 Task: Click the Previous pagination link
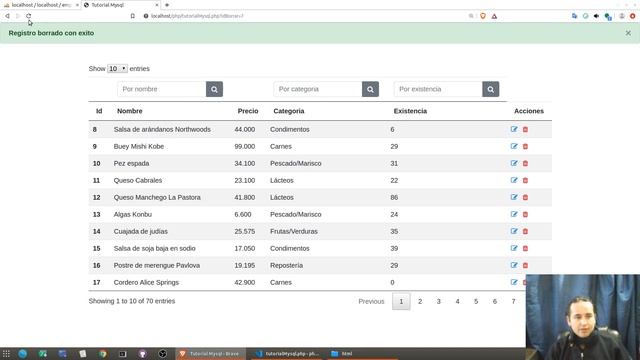point(371,301)
